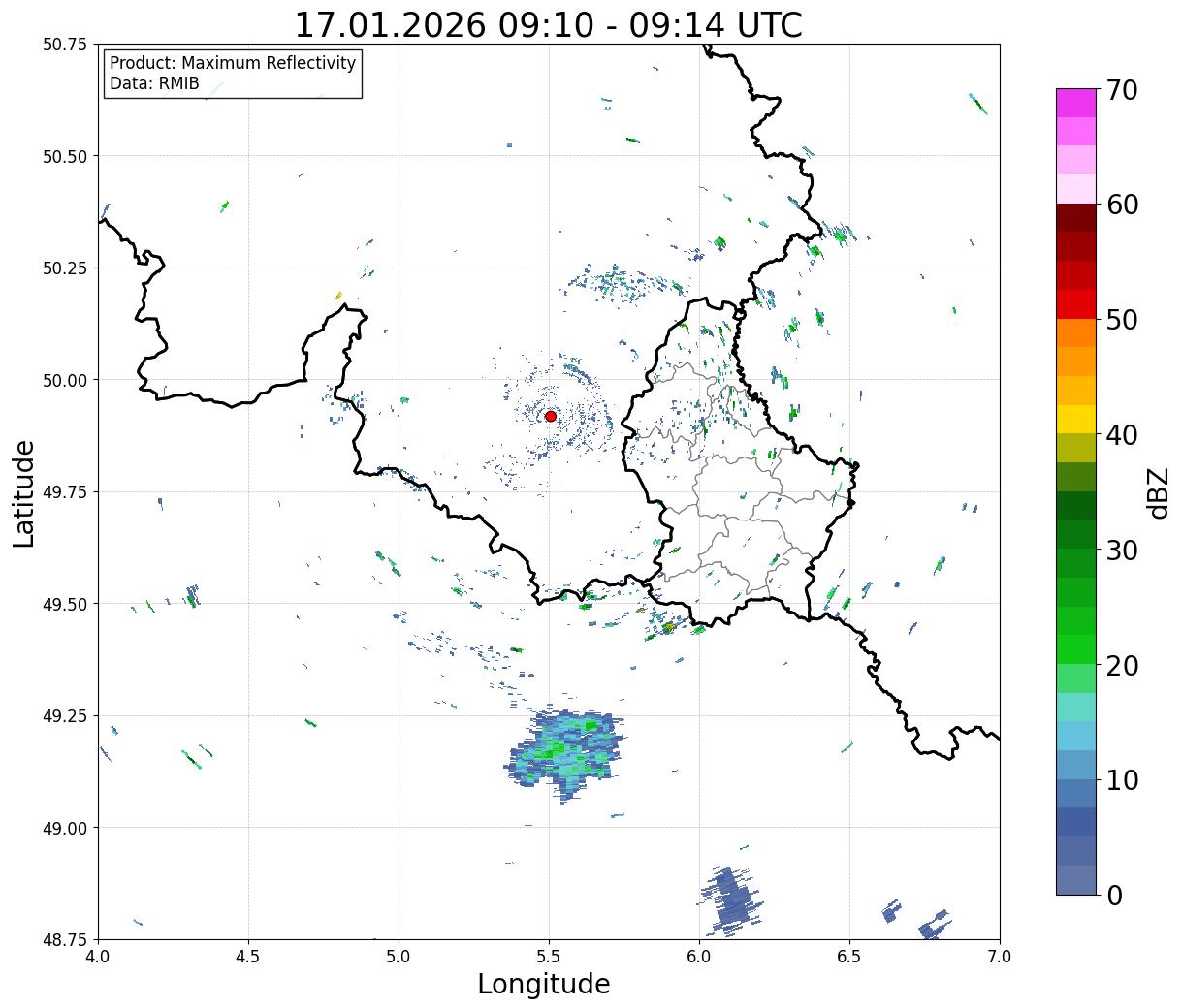Click the blue echo patch near longitude 6.1 bottom
The height and width of the screenshot is (1008, 1182).
click(729, 901)
